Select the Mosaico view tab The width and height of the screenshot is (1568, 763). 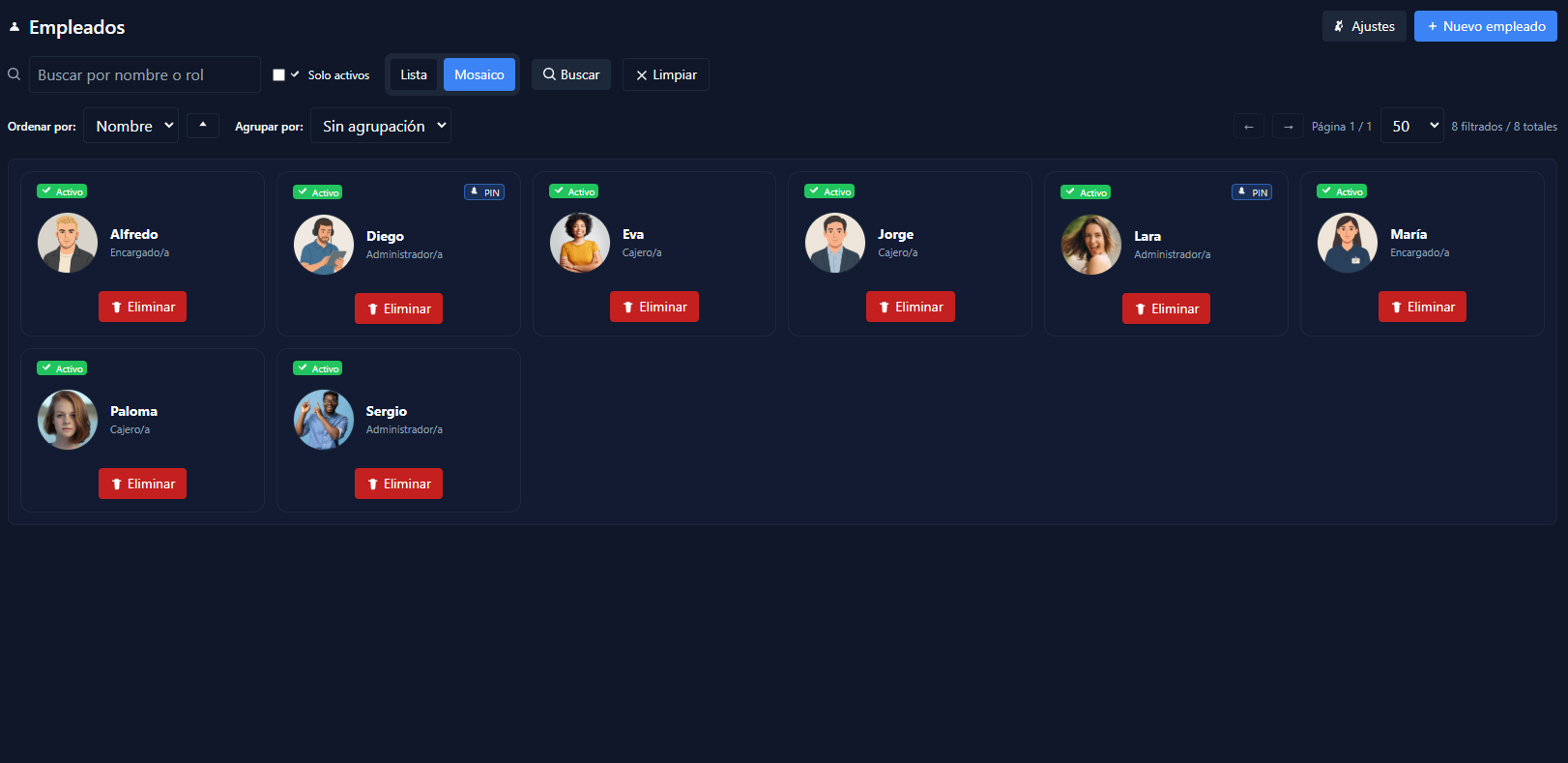point(479,74)
